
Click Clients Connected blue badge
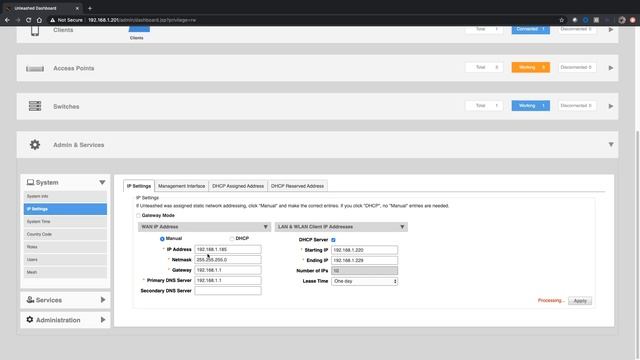[531, 29]
